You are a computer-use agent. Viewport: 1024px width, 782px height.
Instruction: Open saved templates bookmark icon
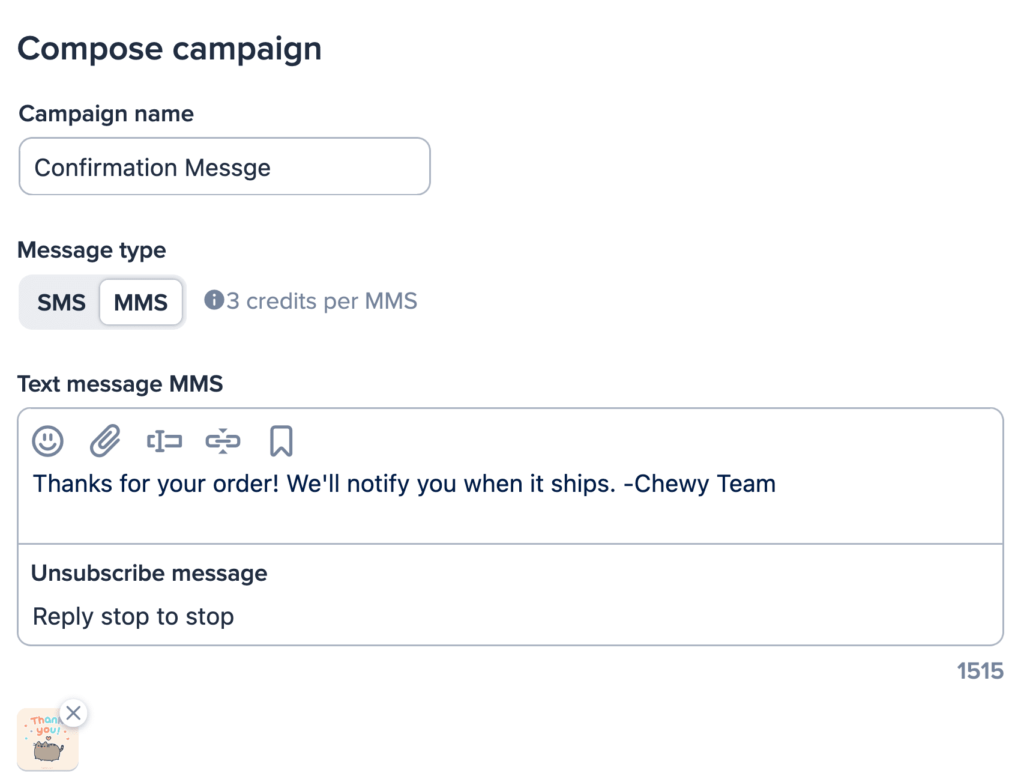point(281,440)
